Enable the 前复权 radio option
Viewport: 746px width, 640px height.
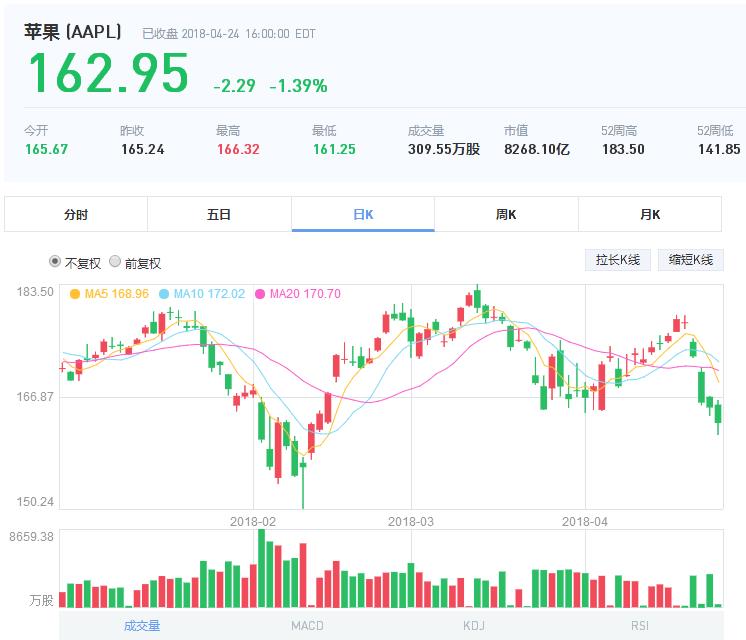115,262
